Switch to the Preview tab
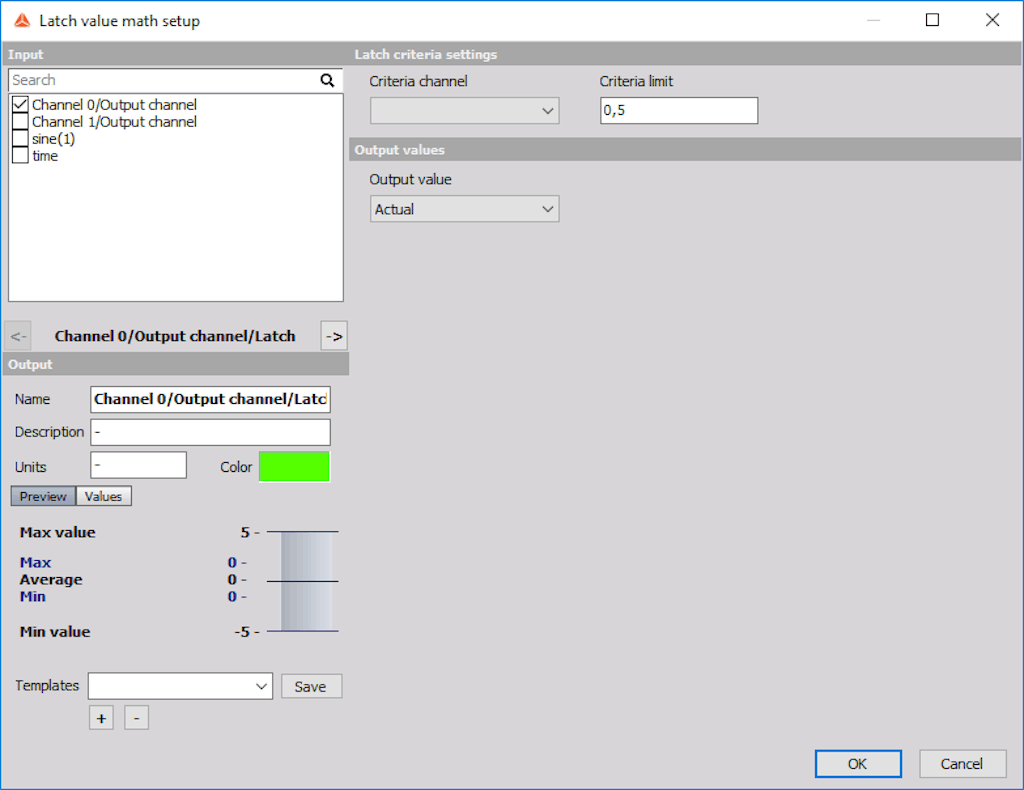 click(43, 496)
